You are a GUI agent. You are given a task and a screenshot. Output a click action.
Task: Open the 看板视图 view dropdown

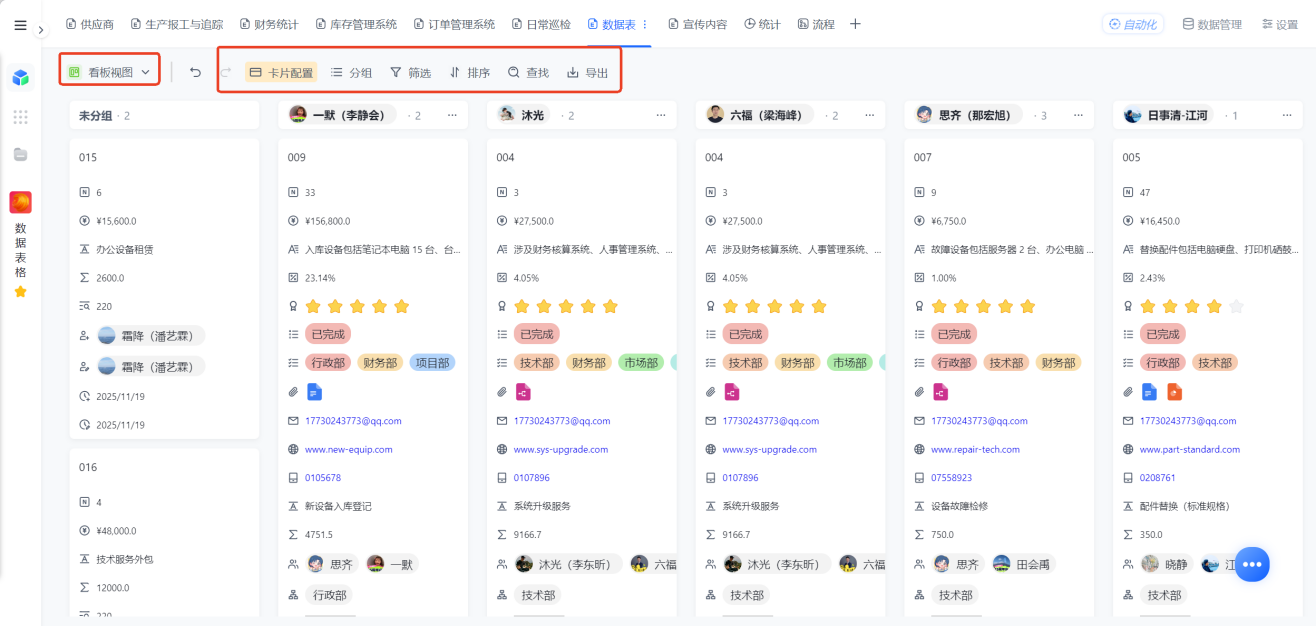tap(109, 72)
